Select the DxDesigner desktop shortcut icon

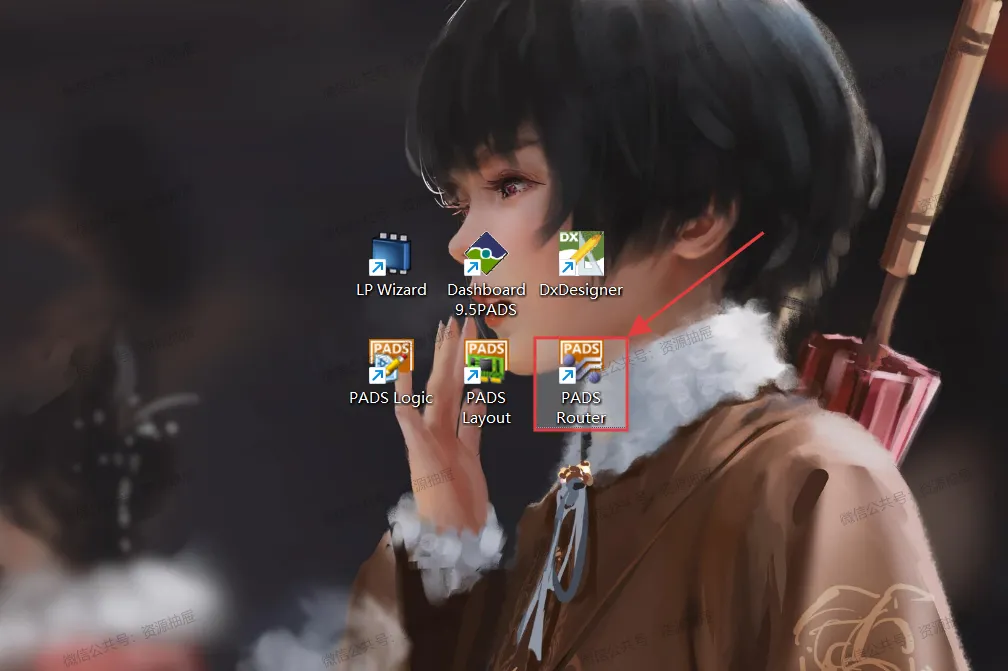581,254
